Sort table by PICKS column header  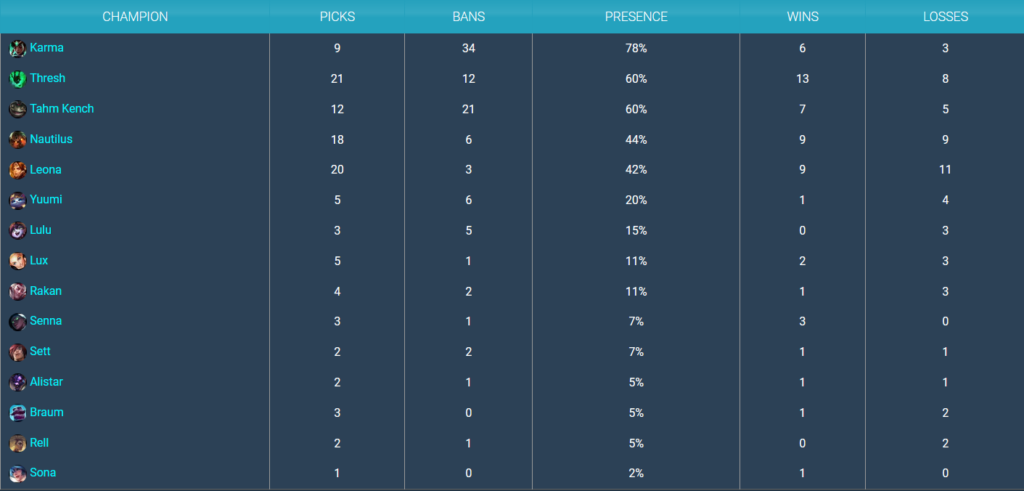[337, 17]
